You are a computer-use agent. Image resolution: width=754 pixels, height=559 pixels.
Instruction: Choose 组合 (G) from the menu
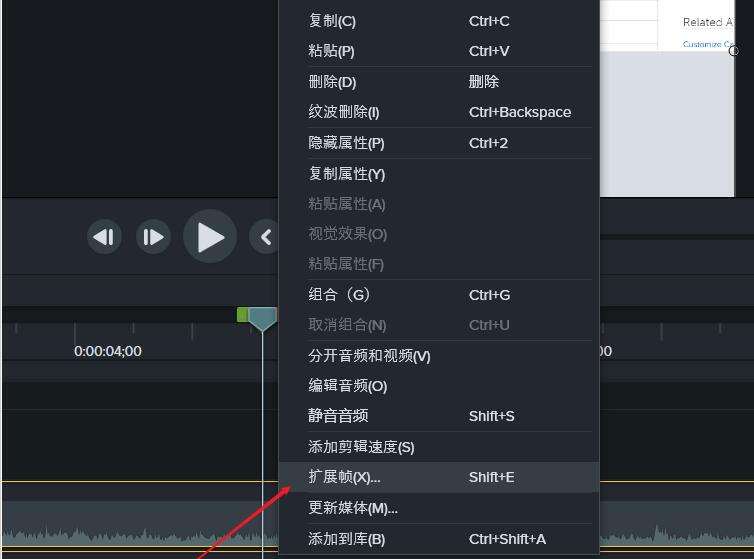(x=439, y=295)
